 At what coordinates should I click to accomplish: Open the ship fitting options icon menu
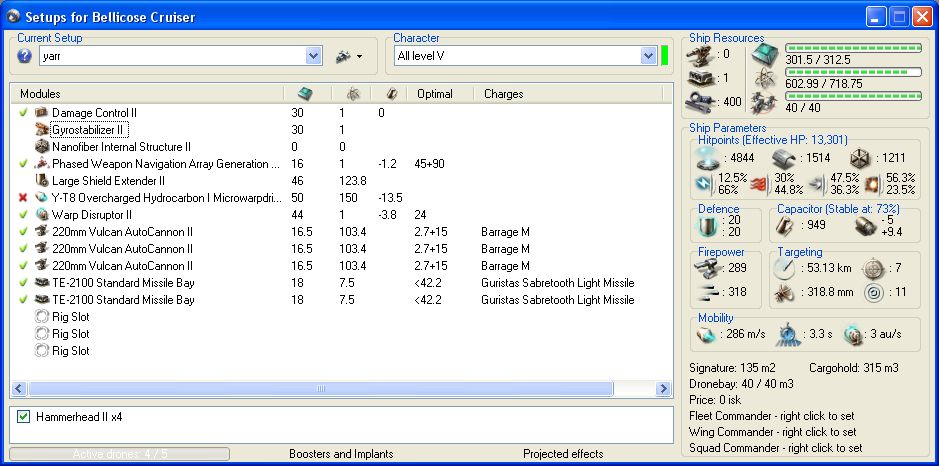(348, 56)
